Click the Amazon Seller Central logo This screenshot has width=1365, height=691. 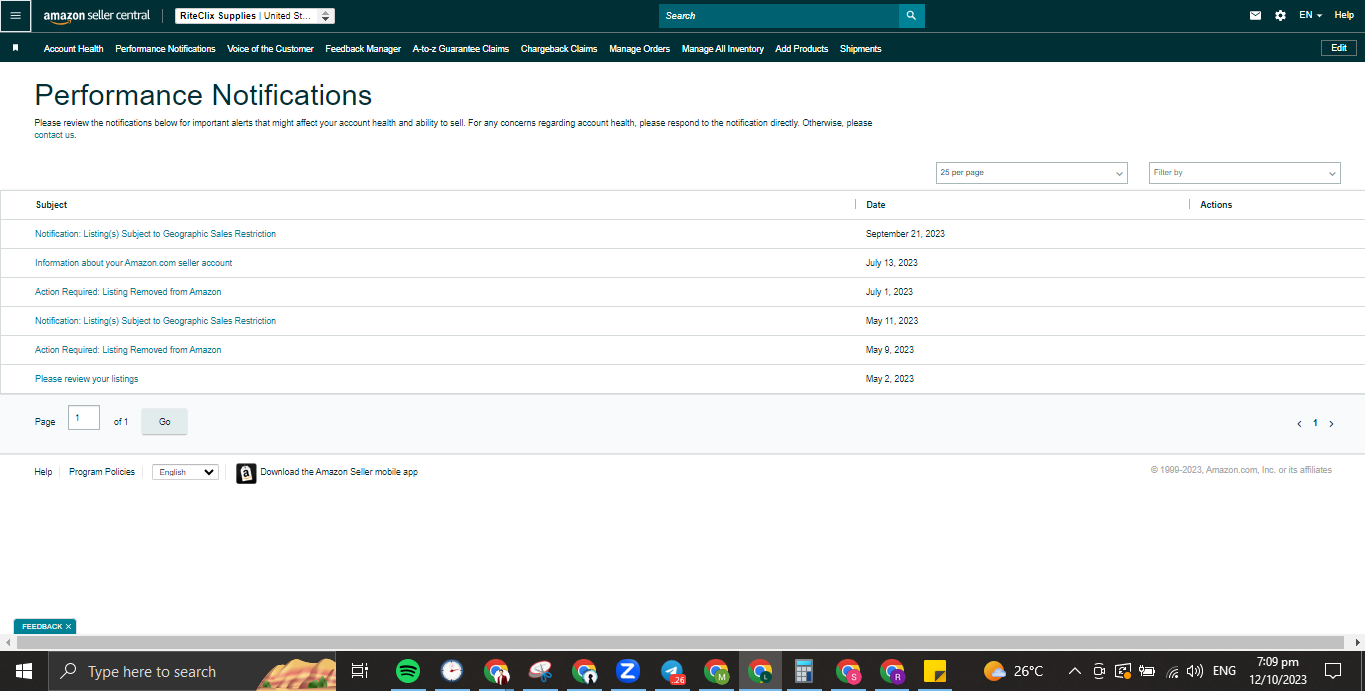(97, 16)
